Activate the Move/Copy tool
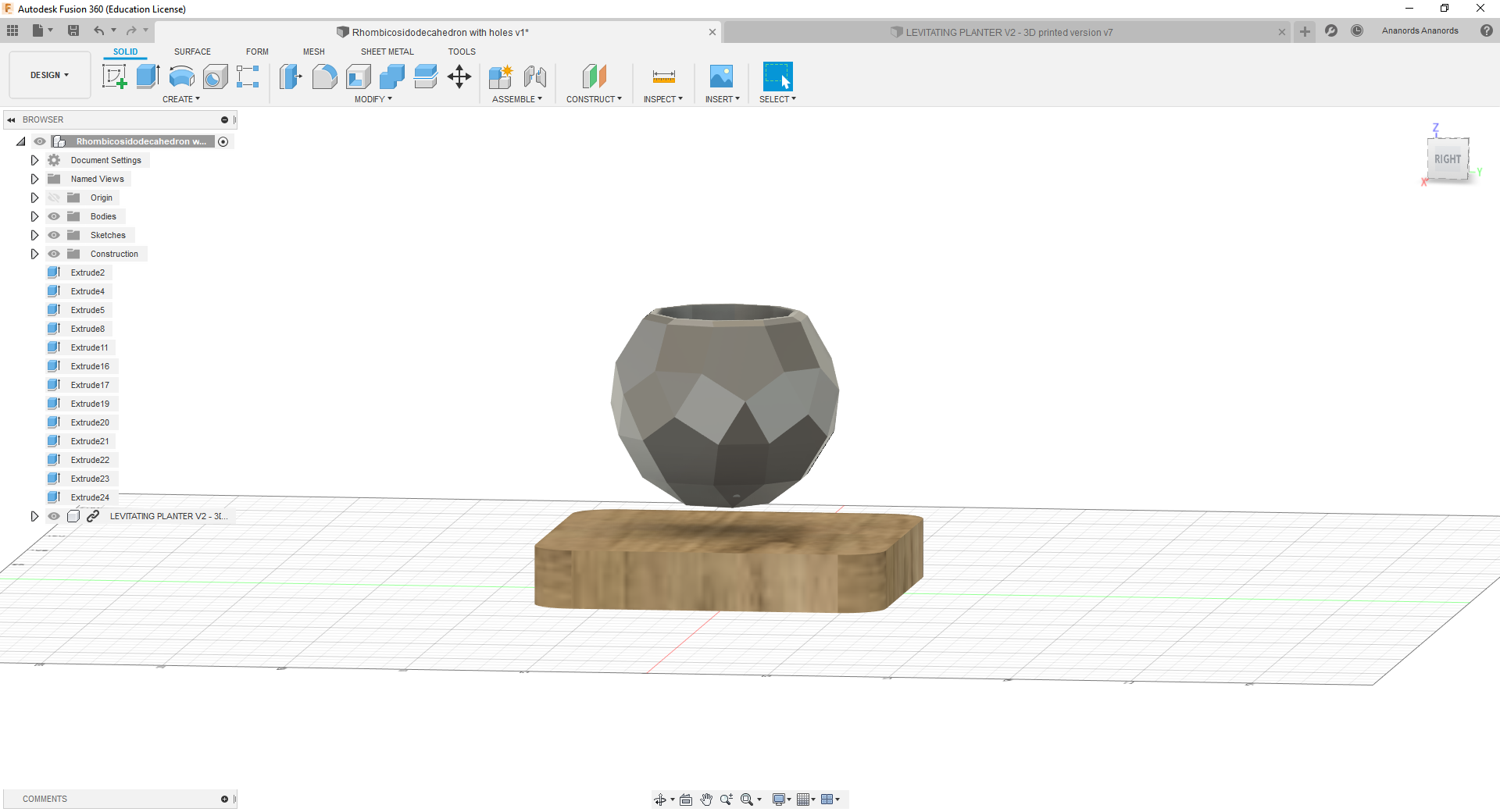 pyautogui.click(x=459, y=77)
